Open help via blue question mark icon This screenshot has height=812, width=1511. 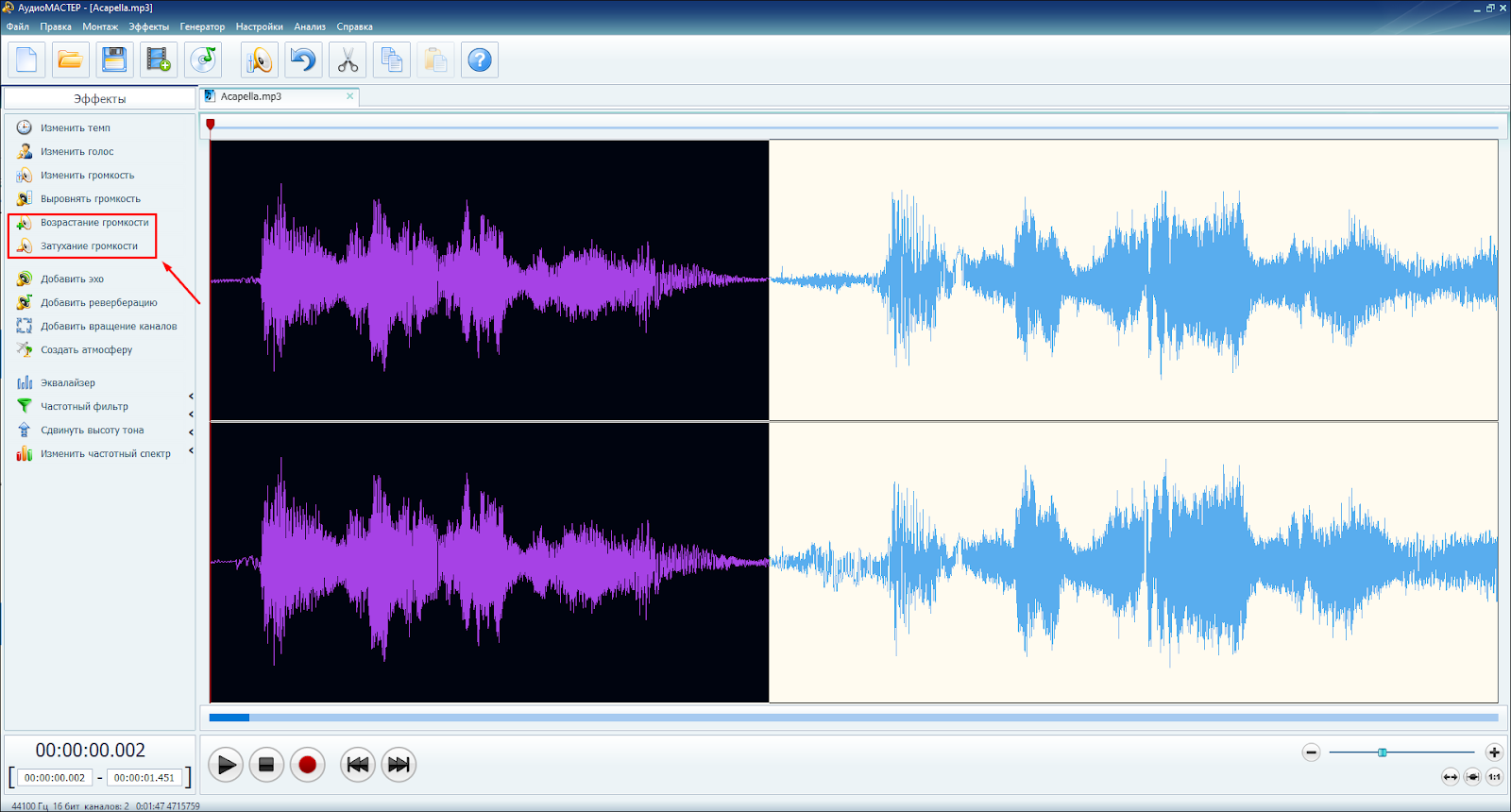click(480, 60)
